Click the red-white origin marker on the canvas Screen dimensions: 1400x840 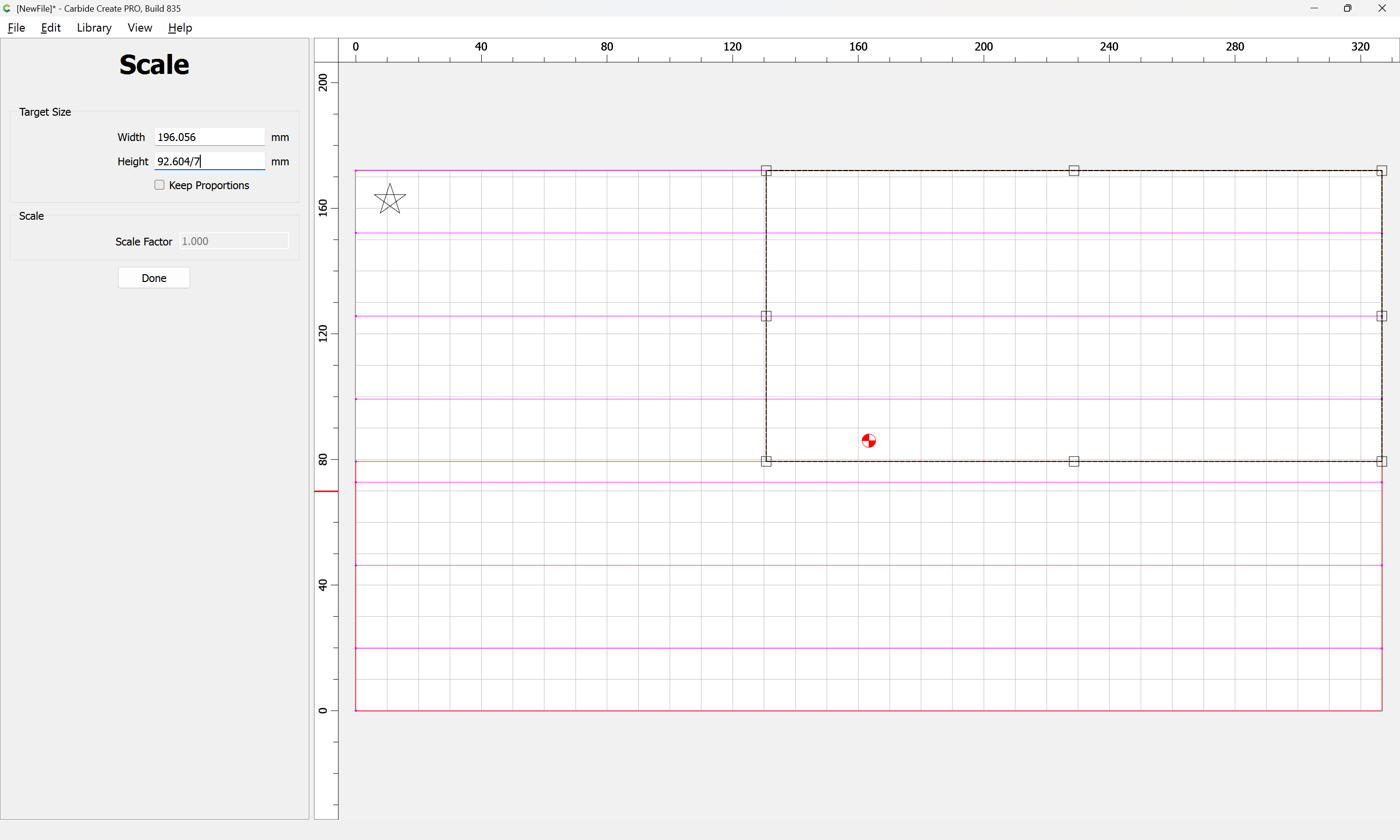click(868, 440)
